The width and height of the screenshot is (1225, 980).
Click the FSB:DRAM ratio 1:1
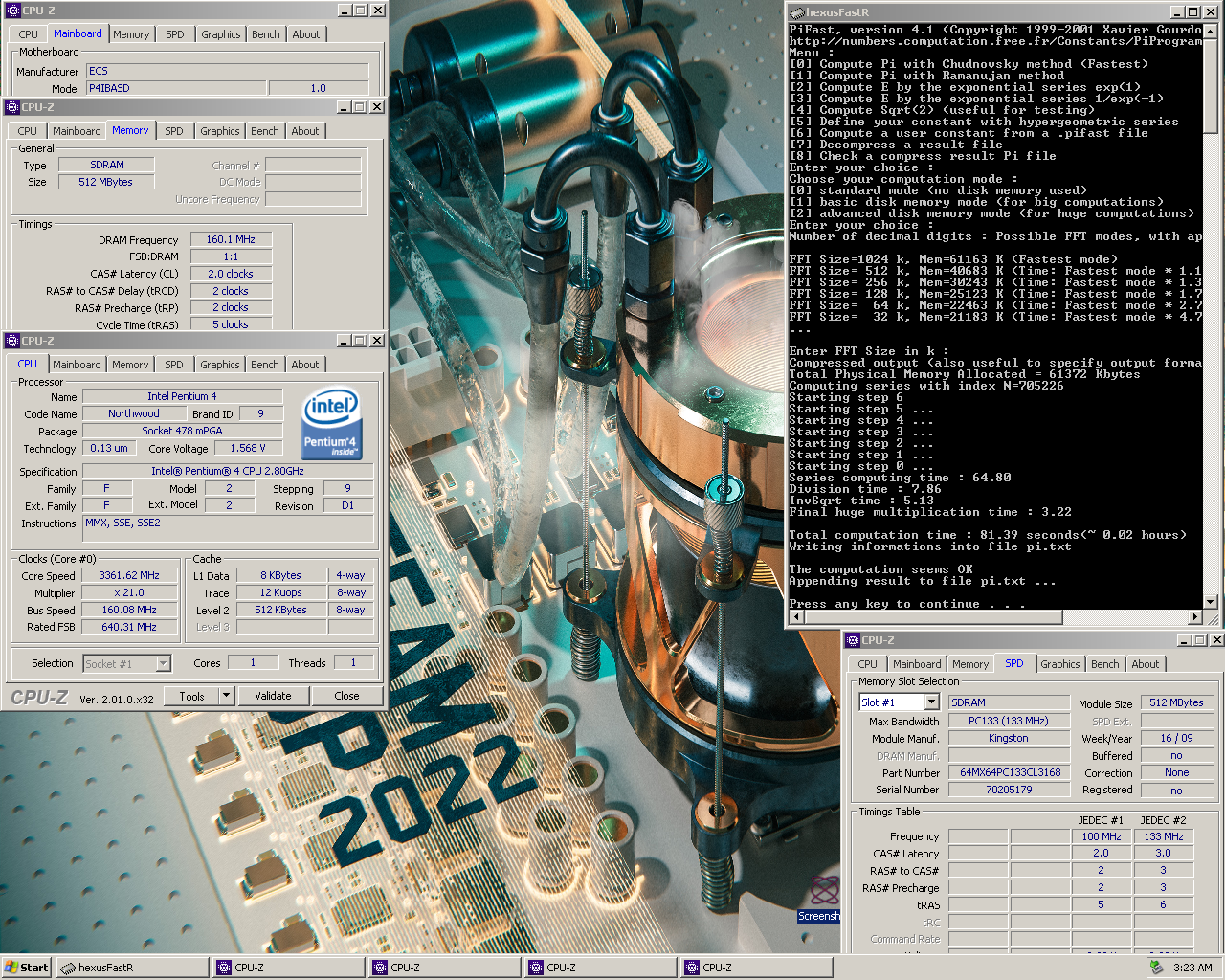231,257
